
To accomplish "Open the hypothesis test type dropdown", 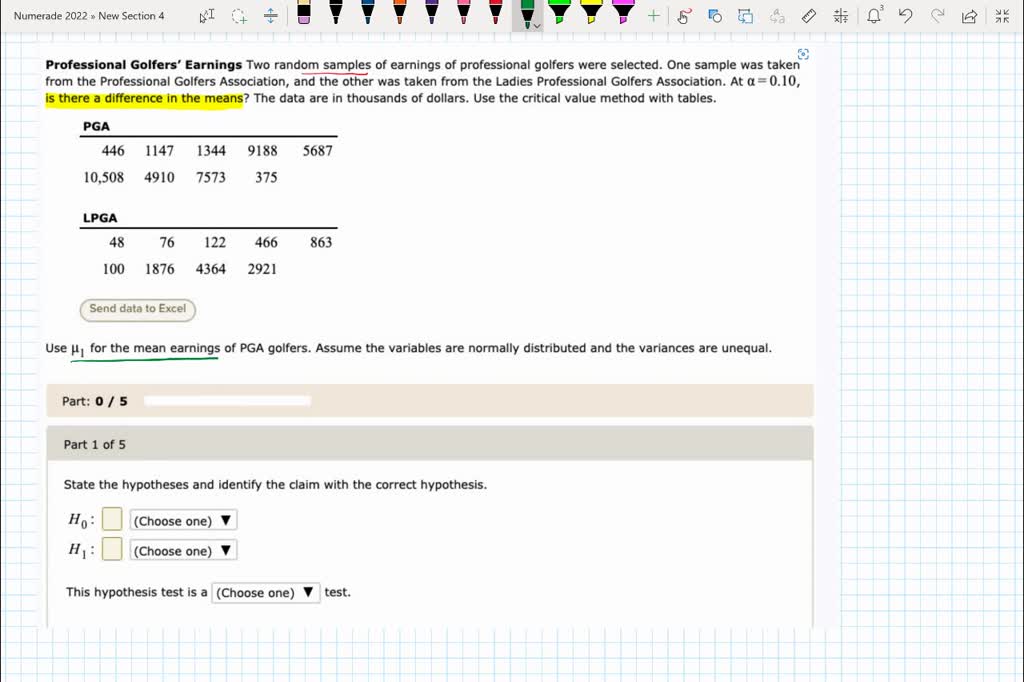I will [265, 592].
